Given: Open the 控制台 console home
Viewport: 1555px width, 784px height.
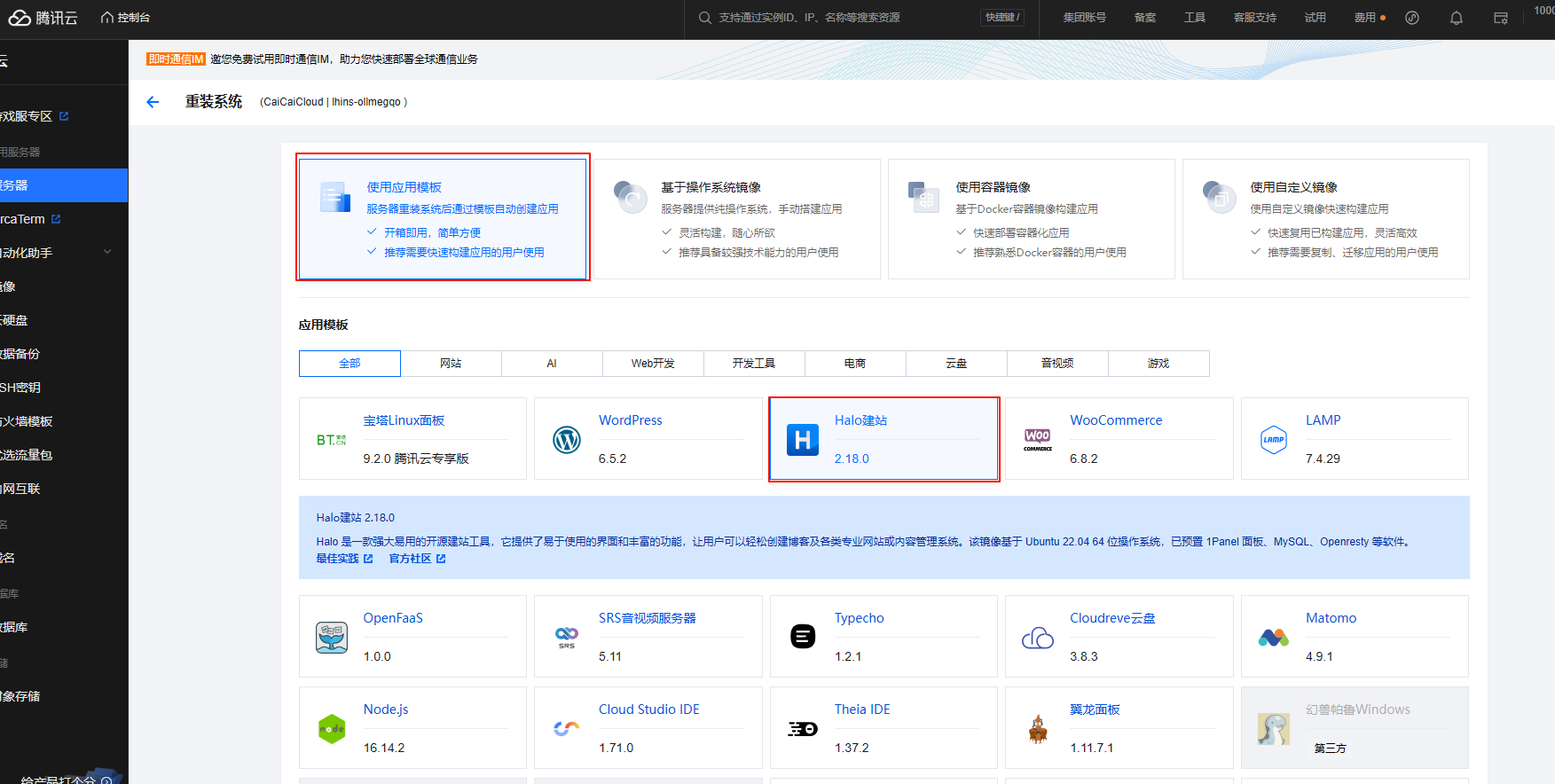Looking at the screenshot, I should coord(125,18).
